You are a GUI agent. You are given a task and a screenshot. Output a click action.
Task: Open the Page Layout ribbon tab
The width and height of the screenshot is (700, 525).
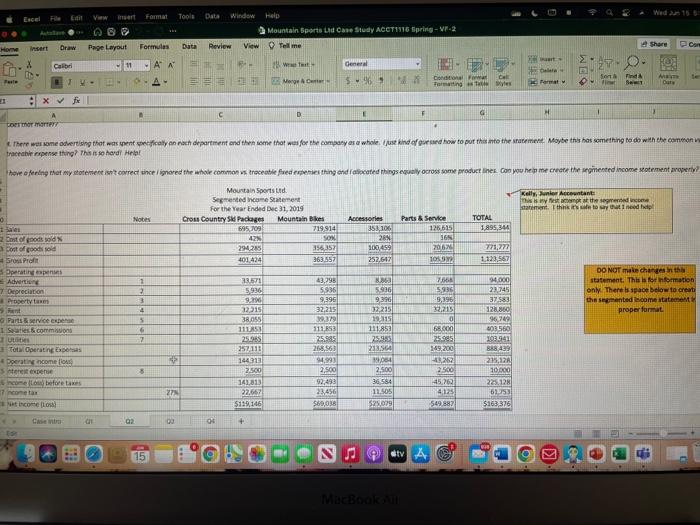click(107, 47)
